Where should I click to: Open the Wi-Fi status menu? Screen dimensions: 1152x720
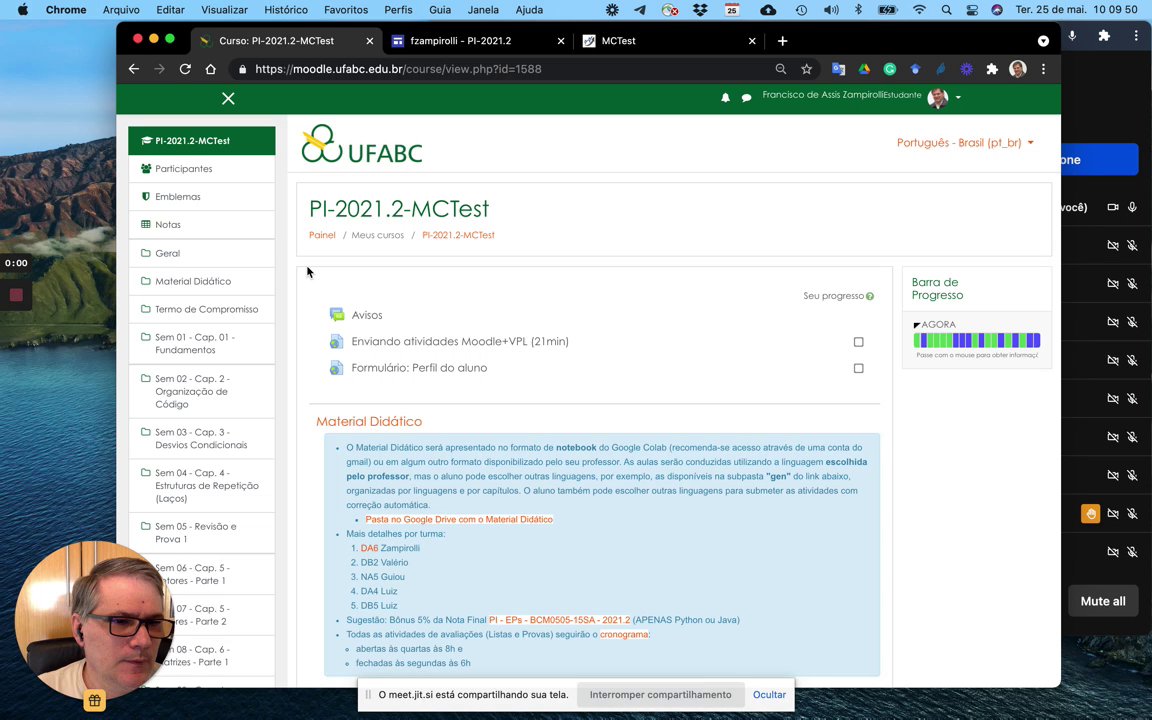pyautogui.click(x=919, y=10)
